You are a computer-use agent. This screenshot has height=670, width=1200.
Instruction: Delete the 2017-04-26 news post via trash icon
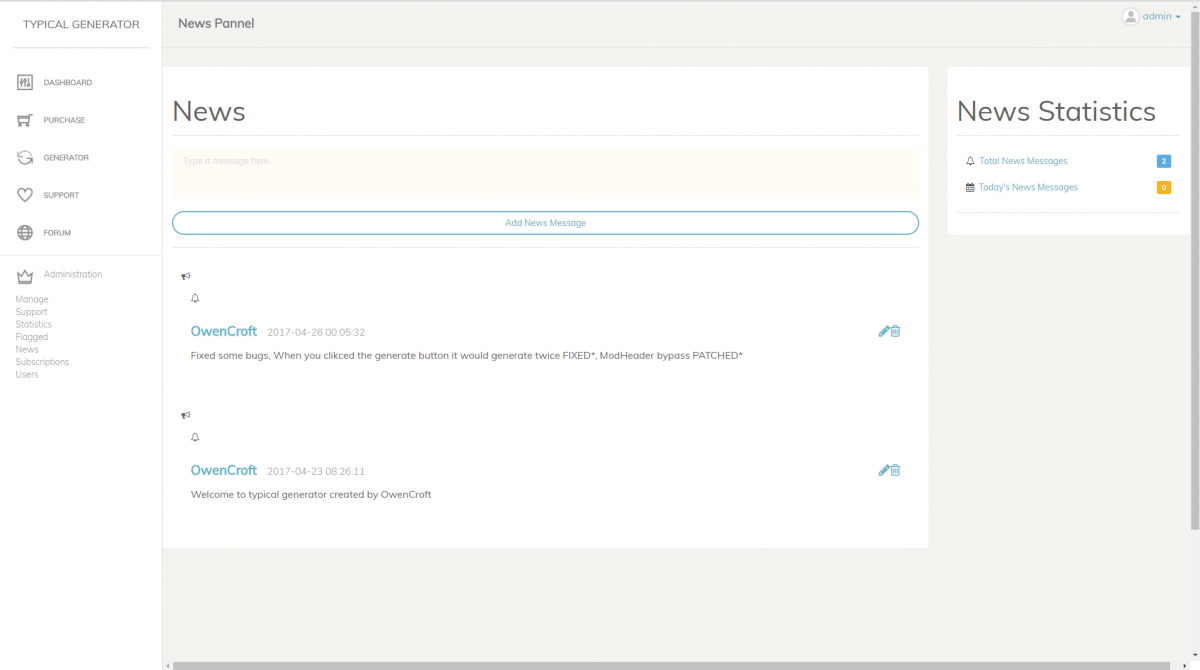(x=896, y=331)
